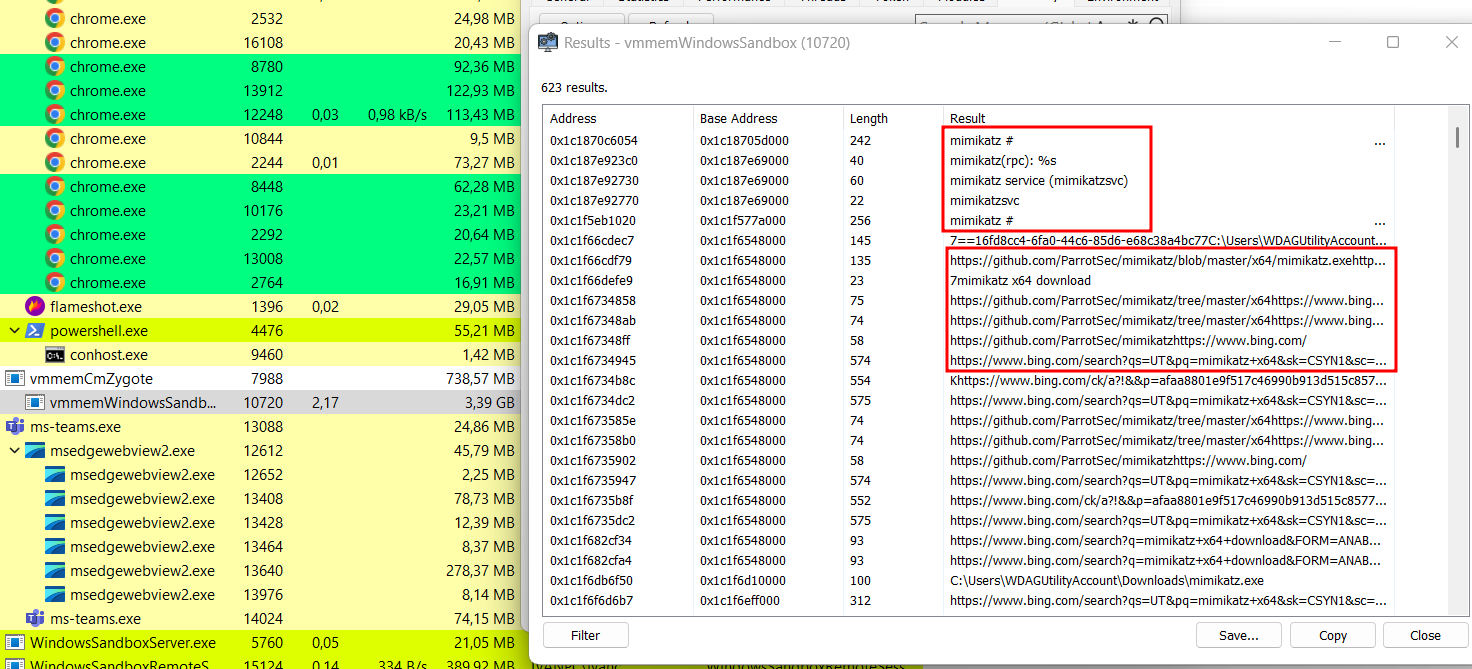Click the chrome.exe icon for PID 2532

[x=55, y=19]
